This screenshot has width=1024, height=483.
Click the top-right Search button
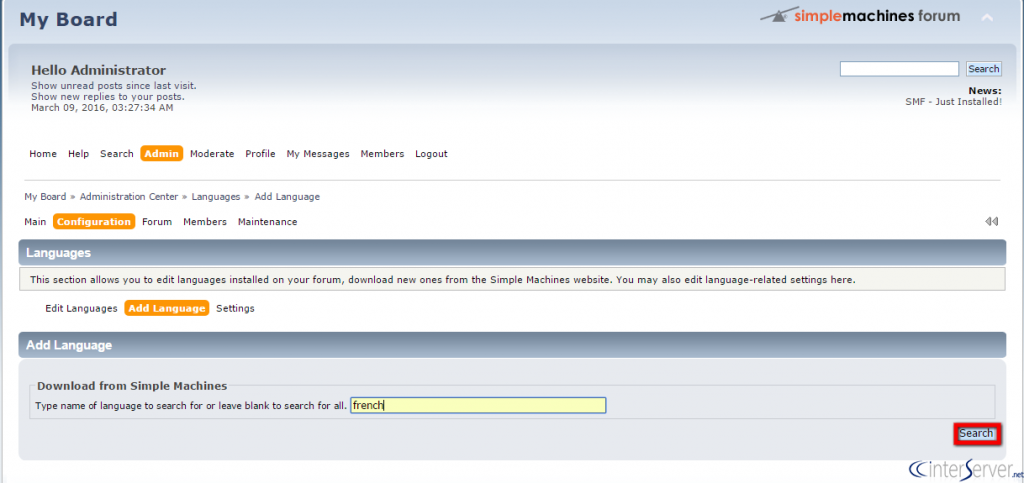pos(984,69)
